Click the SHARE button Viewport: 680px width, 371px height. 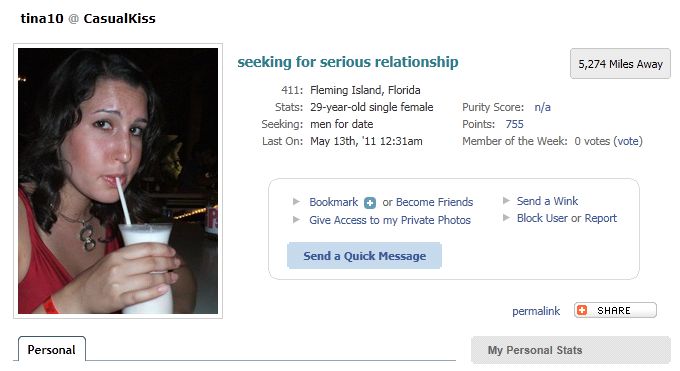615,310
